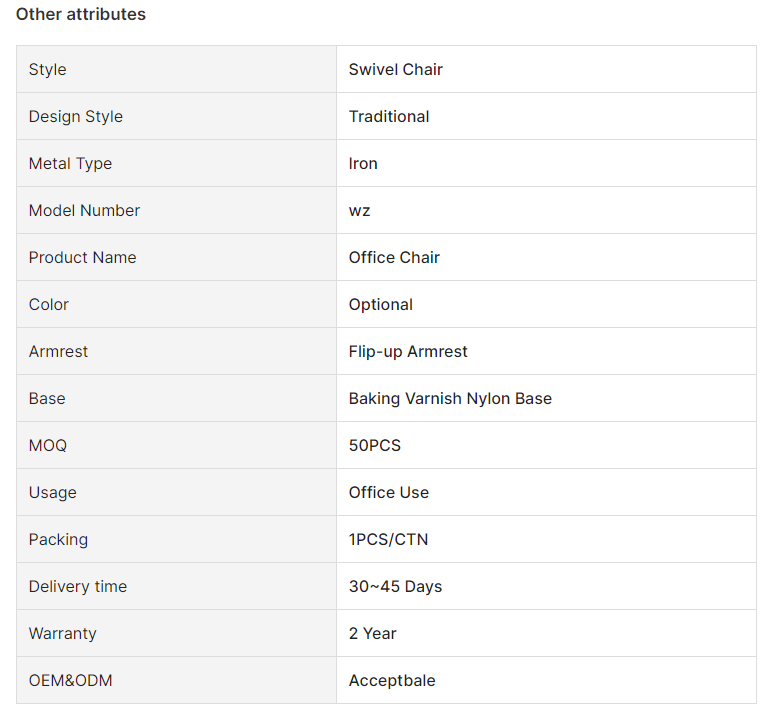Select the Swivel Chair value cell

coord(546,69)
